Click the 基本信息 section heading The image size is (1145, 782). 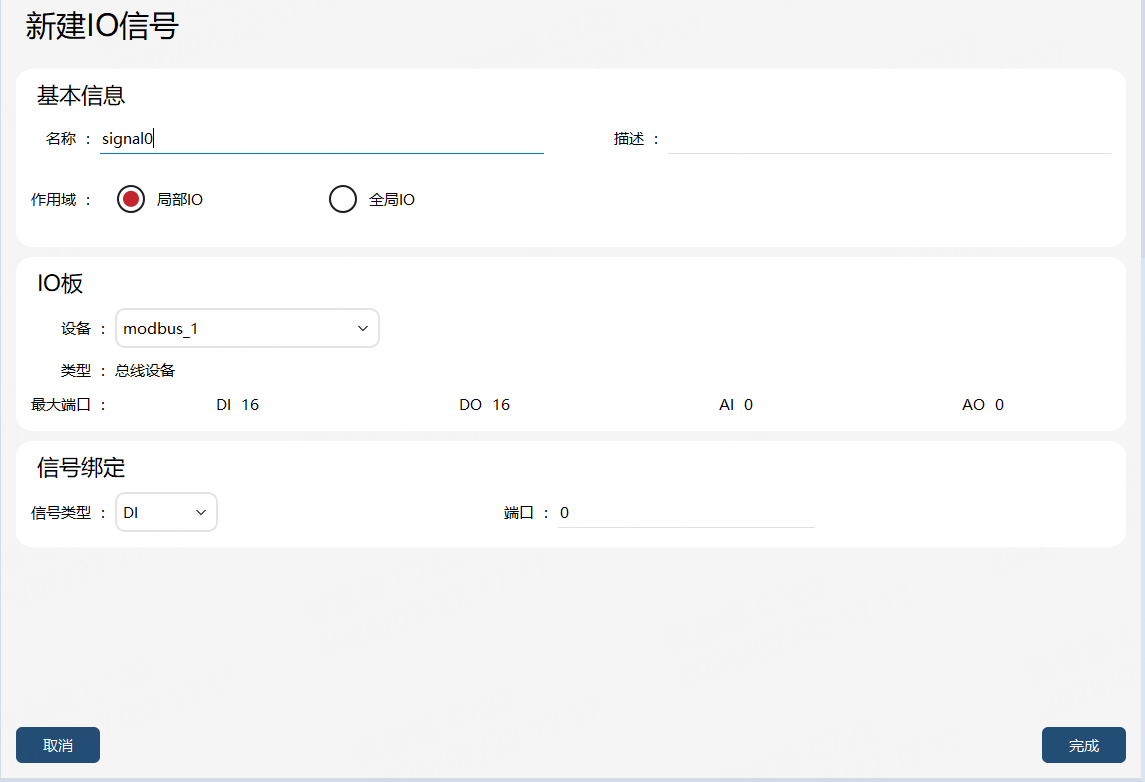click(81, 96)
